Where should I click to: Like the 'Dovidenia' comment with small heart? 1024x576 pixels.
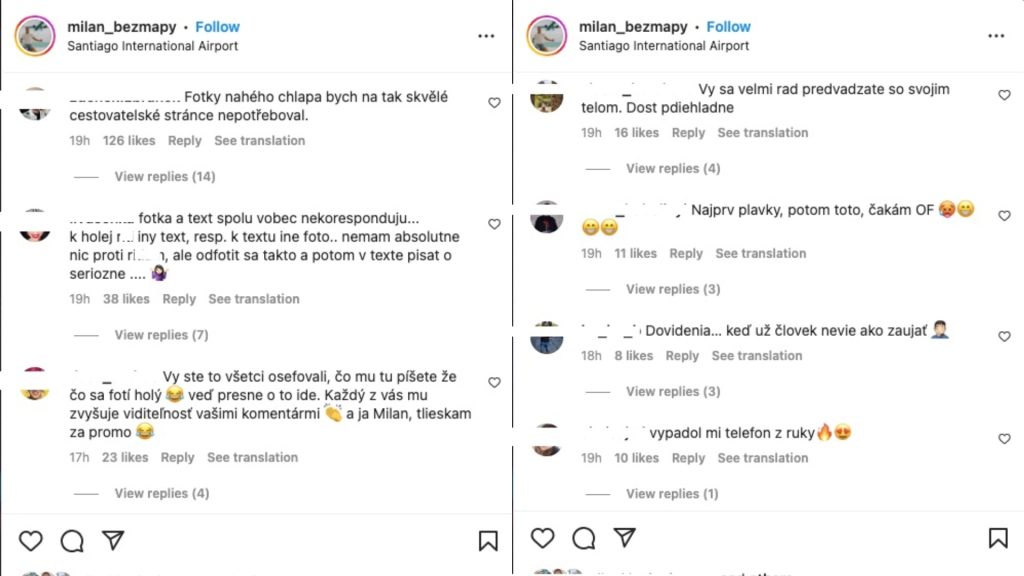click(1005, 337)
